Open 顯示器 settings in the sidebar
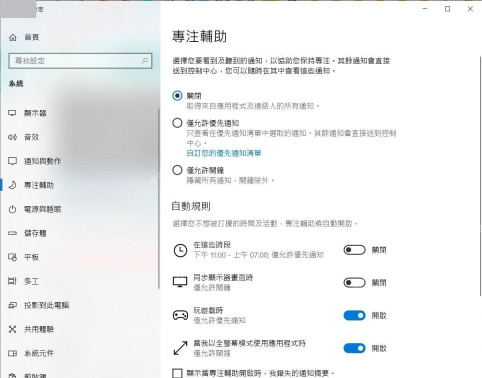The width and height of the screenshot is (482, 378). 80,113
